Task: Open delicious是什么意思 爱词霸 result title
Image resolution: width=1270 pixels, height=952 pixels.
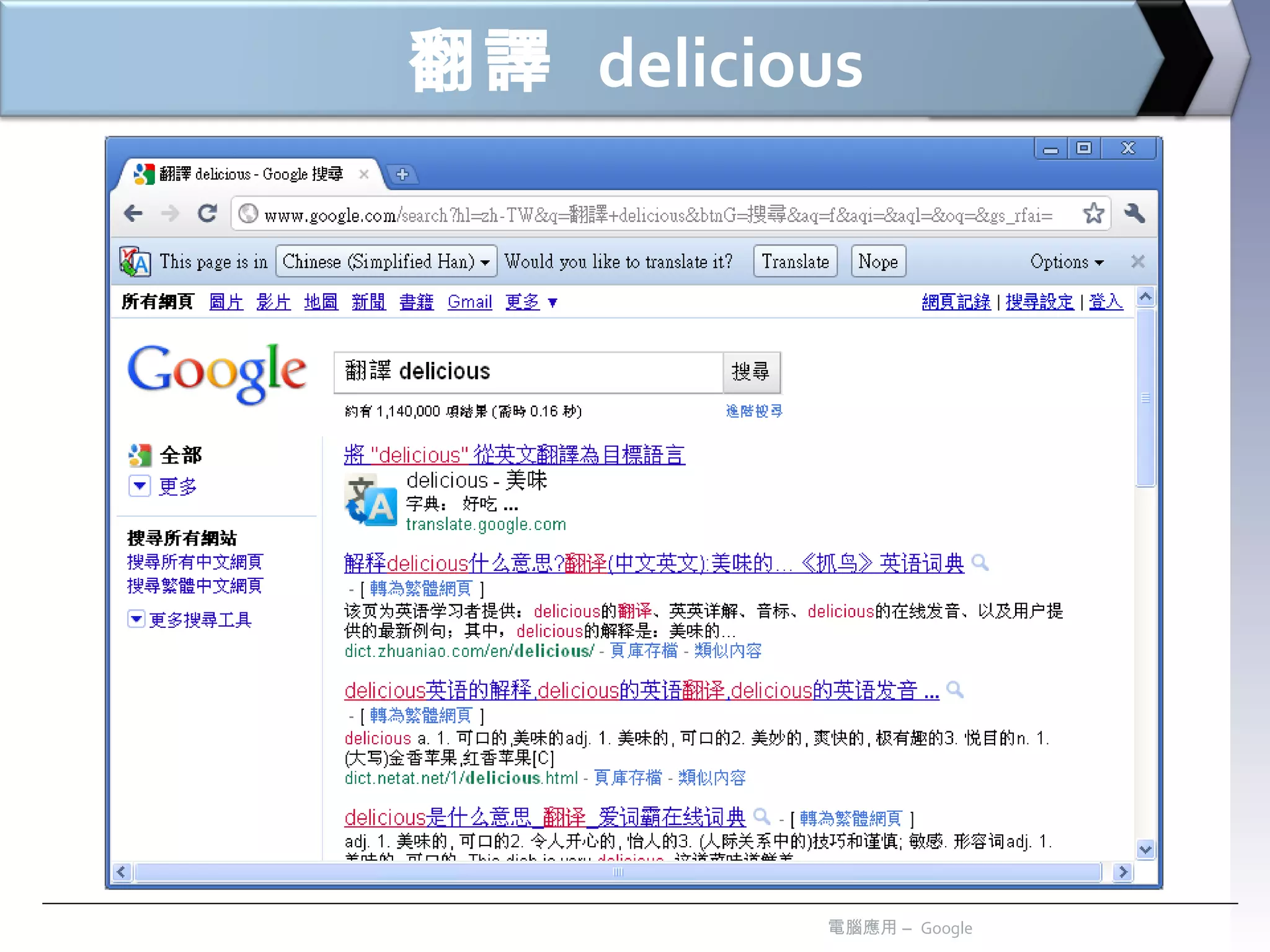Action: click(x=545, y=817)
